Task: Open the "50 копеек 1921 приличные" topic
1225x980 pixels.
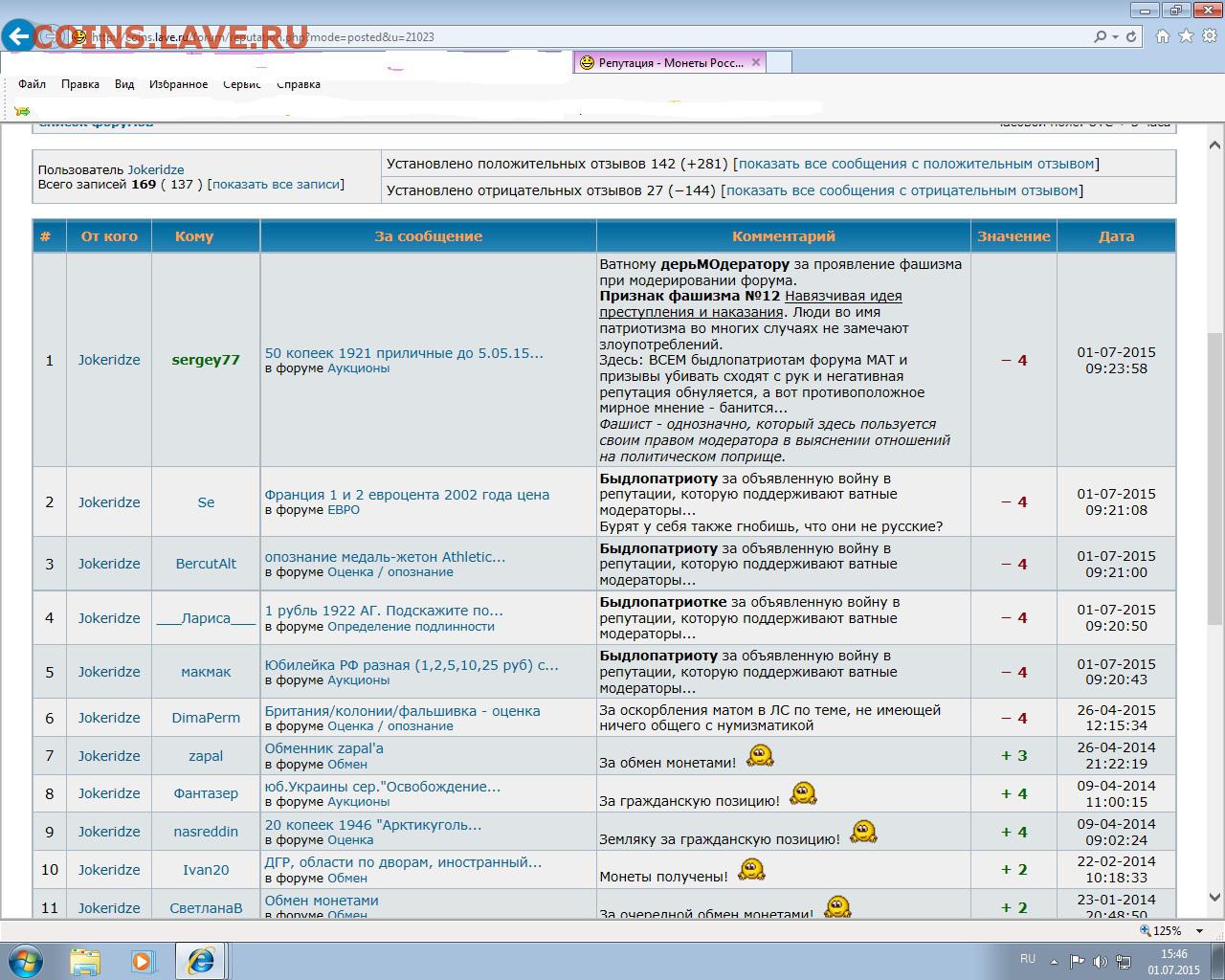Action: (404, 353)
